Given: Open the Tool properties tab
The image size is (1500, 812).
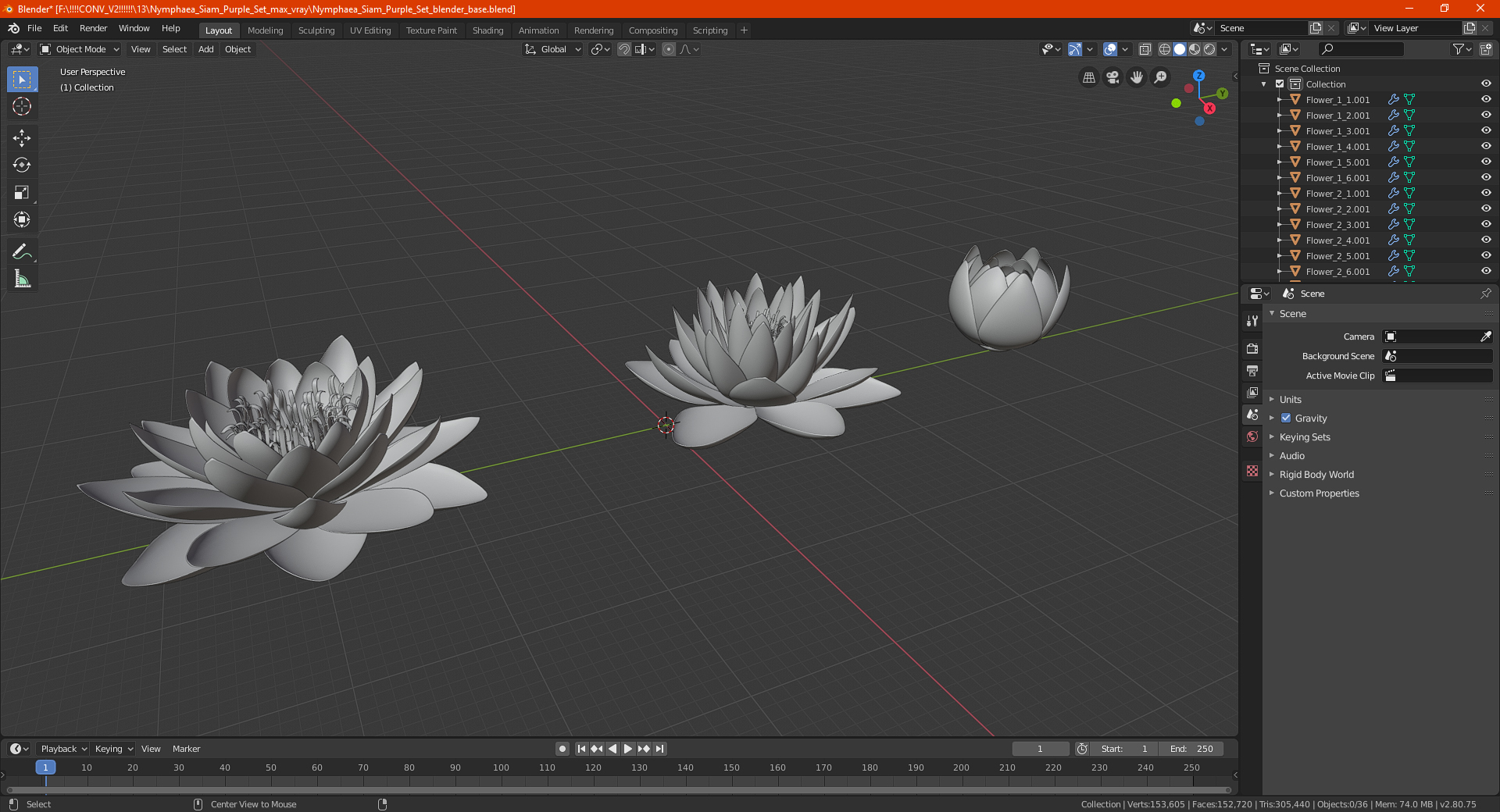Looking at the screenshot, I should (1252, 321).
